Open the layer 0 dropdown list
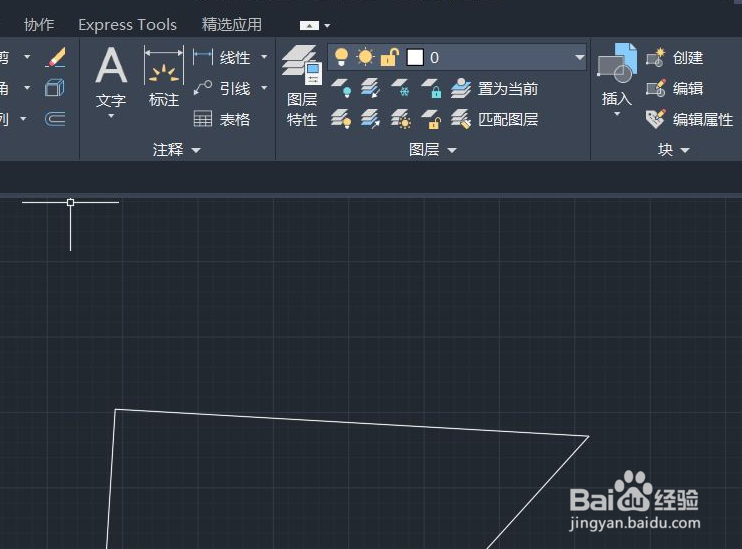This screenshot has width=742, height=549. coord(579,57)
